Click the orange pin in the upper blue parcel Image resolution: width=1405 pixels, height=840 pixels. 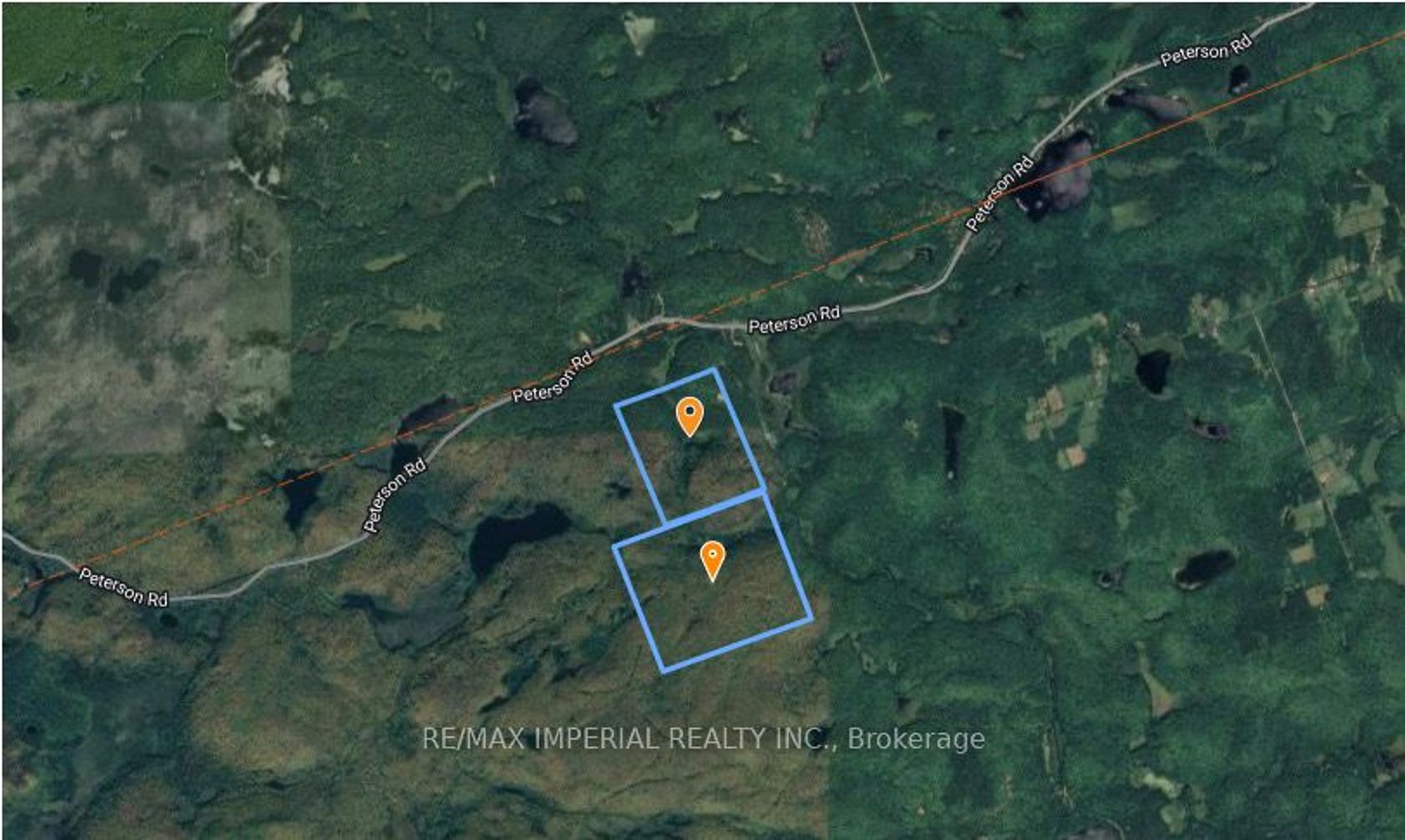tap(689, 417)
